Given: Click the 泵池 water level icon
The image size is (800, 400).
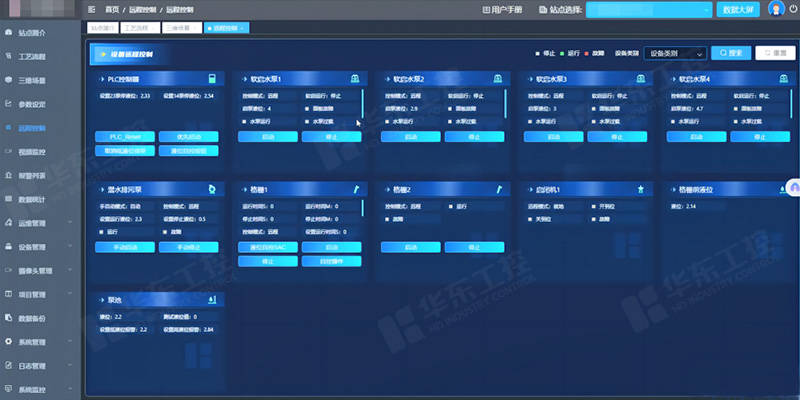Looking at the screenshot, I should coord(211,298).
